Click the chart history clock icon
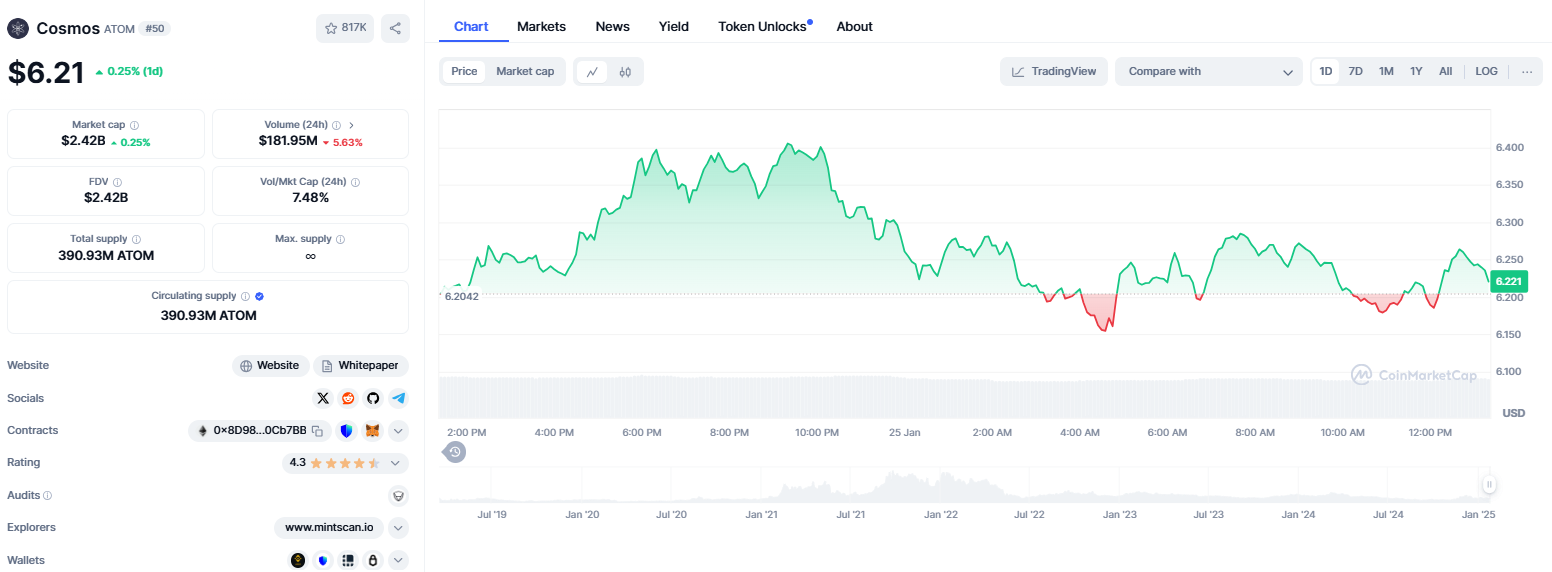 coord(454,452)
